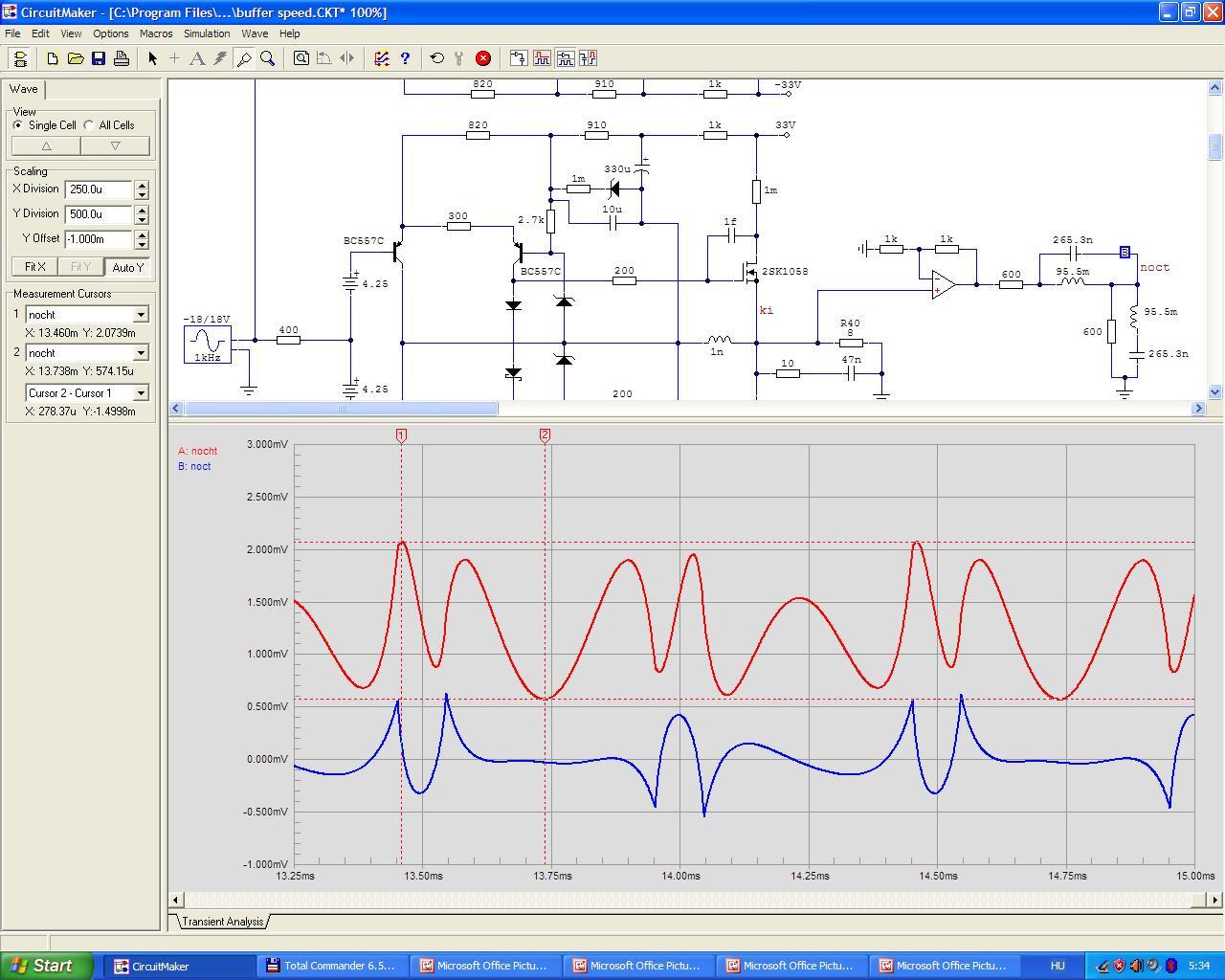
Task: Switch to the Transient Analysis tab
Action: click(x=222, y=922)
